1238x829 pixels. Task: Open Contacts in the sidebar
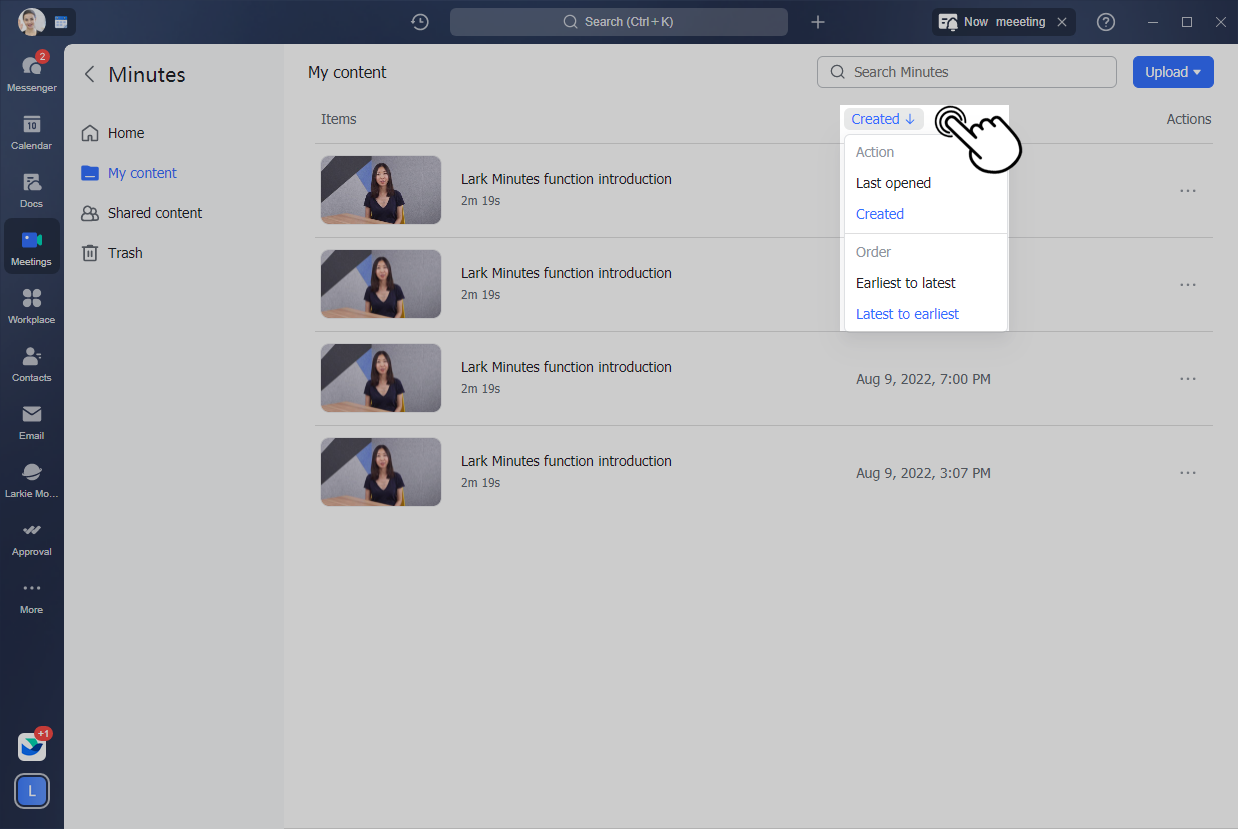tap(31, 363)
